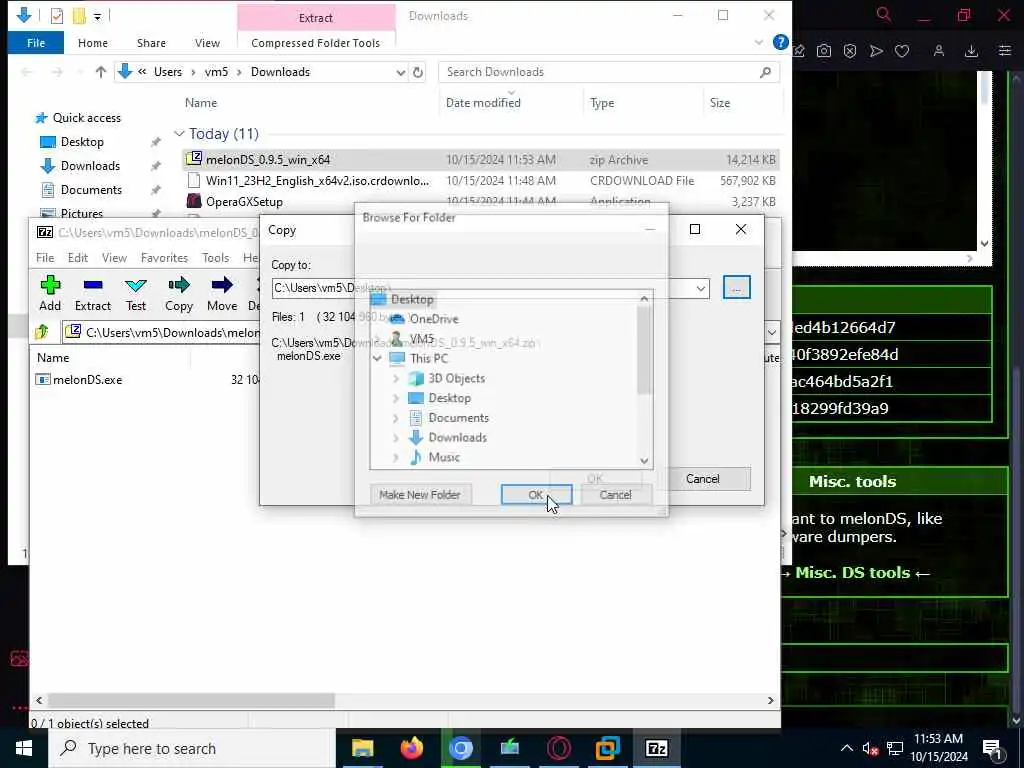Click the 7-Zip taskbar icon
Screen dimensions: 1024x768
tap(656, 748)
